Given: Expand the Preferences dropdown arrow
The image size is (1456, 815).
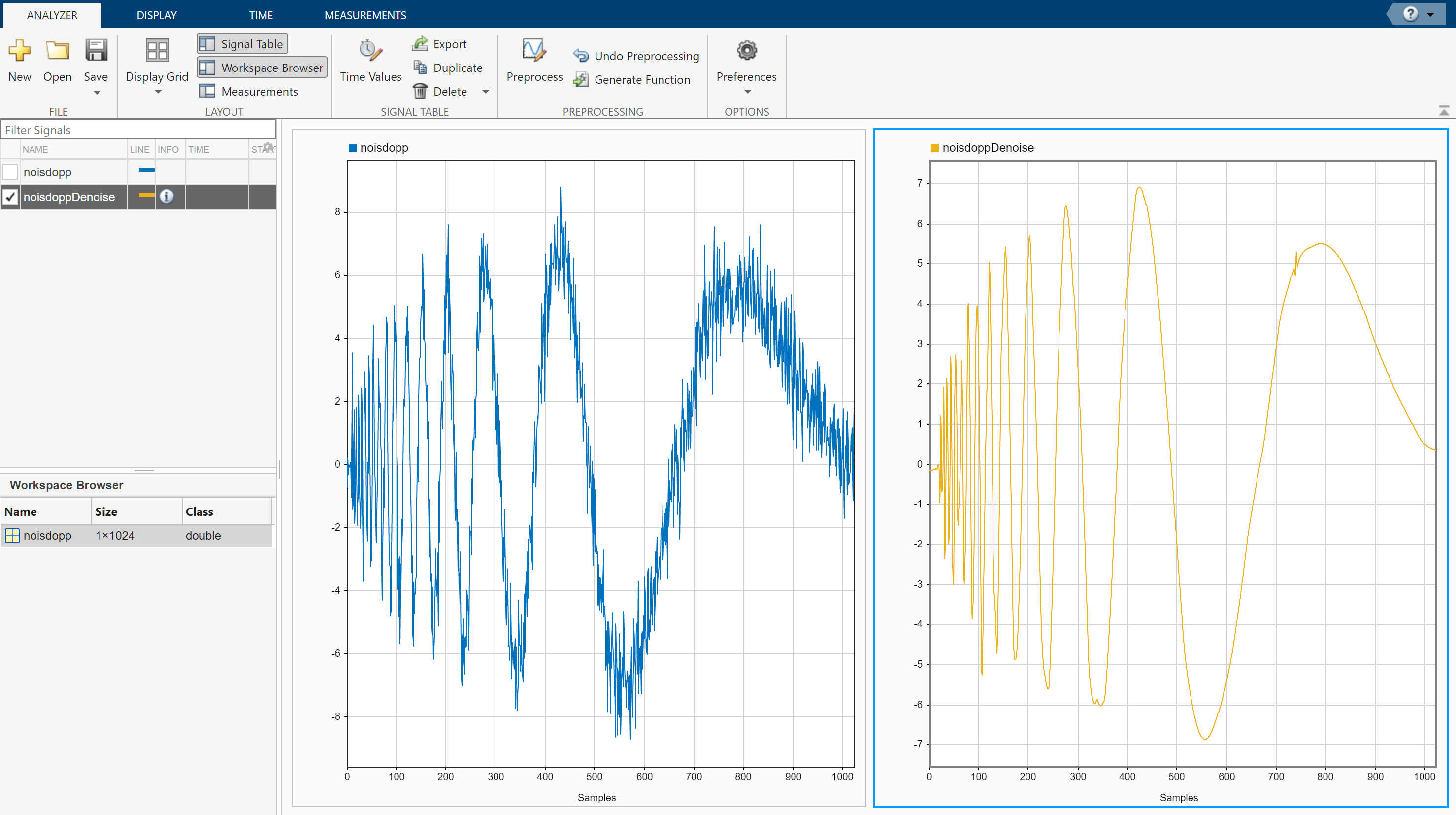Looking at the screenshot, I should (x=747, y=92).
